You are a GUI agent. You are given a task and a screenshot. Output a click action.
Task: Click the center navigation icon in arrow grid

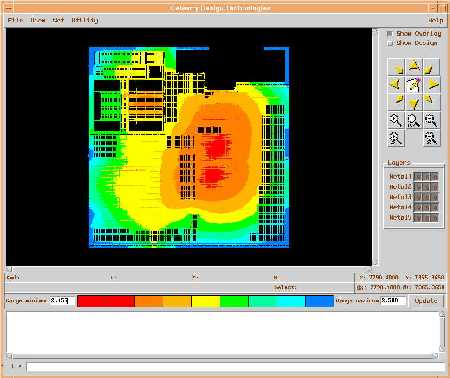[414, 84]
